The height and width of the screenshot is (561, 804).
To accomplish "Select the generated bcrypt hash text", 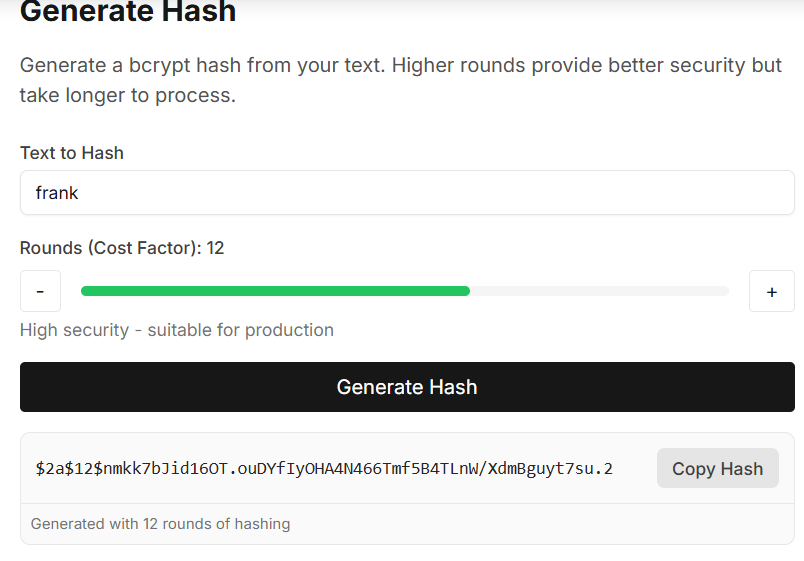I will pos(324,468).
